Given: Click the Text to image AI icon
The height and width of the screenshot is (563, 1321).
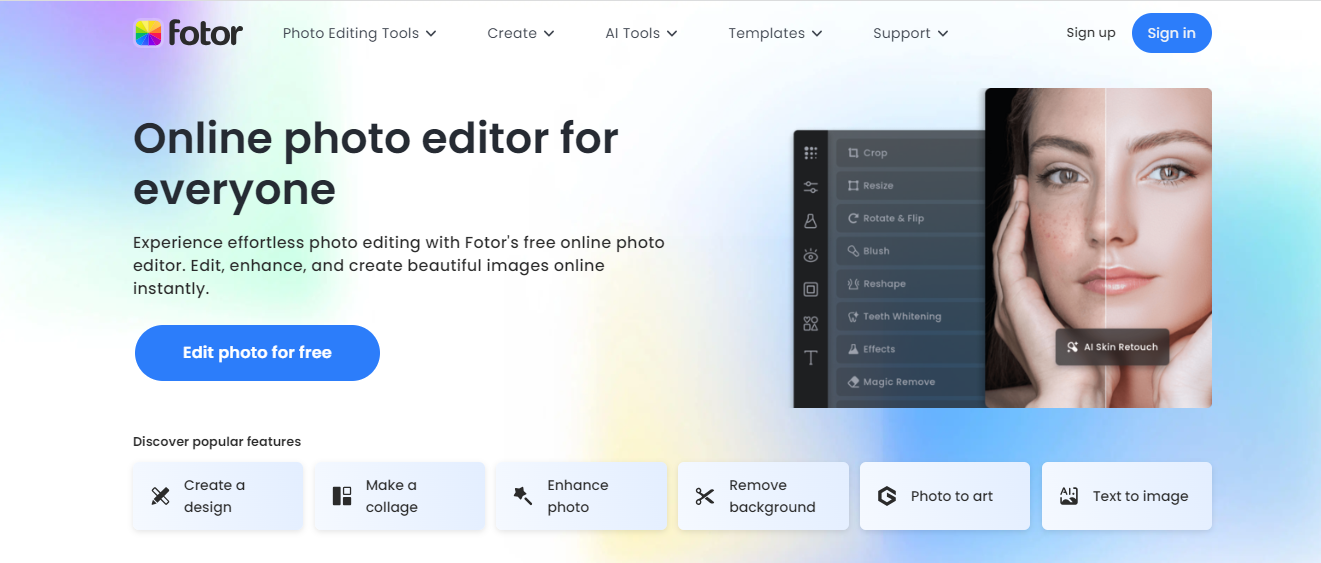Looking at the screenshot, I should pos(1069,496).
